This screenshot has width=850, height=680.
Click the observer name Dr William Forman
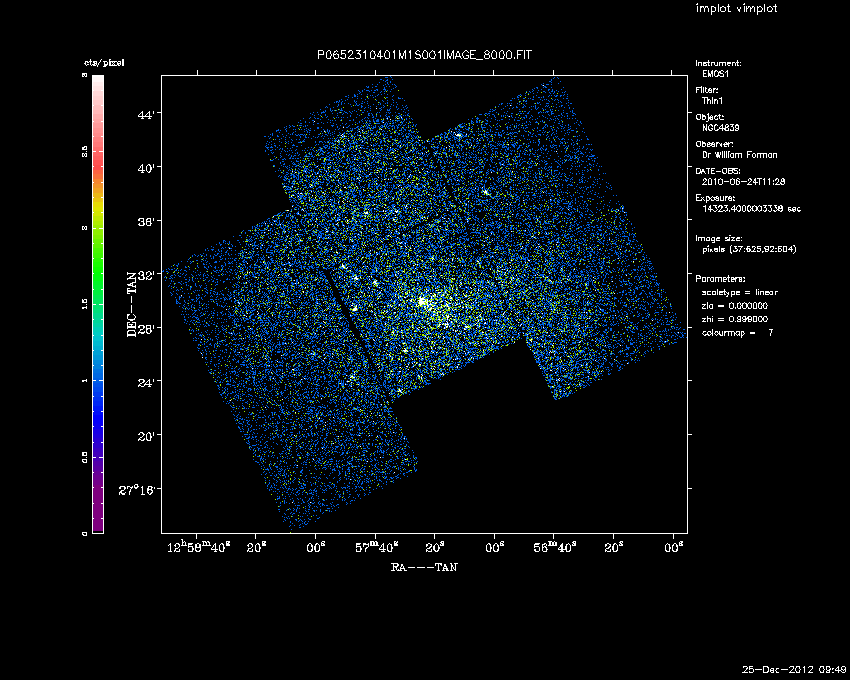tap(739, 155)
